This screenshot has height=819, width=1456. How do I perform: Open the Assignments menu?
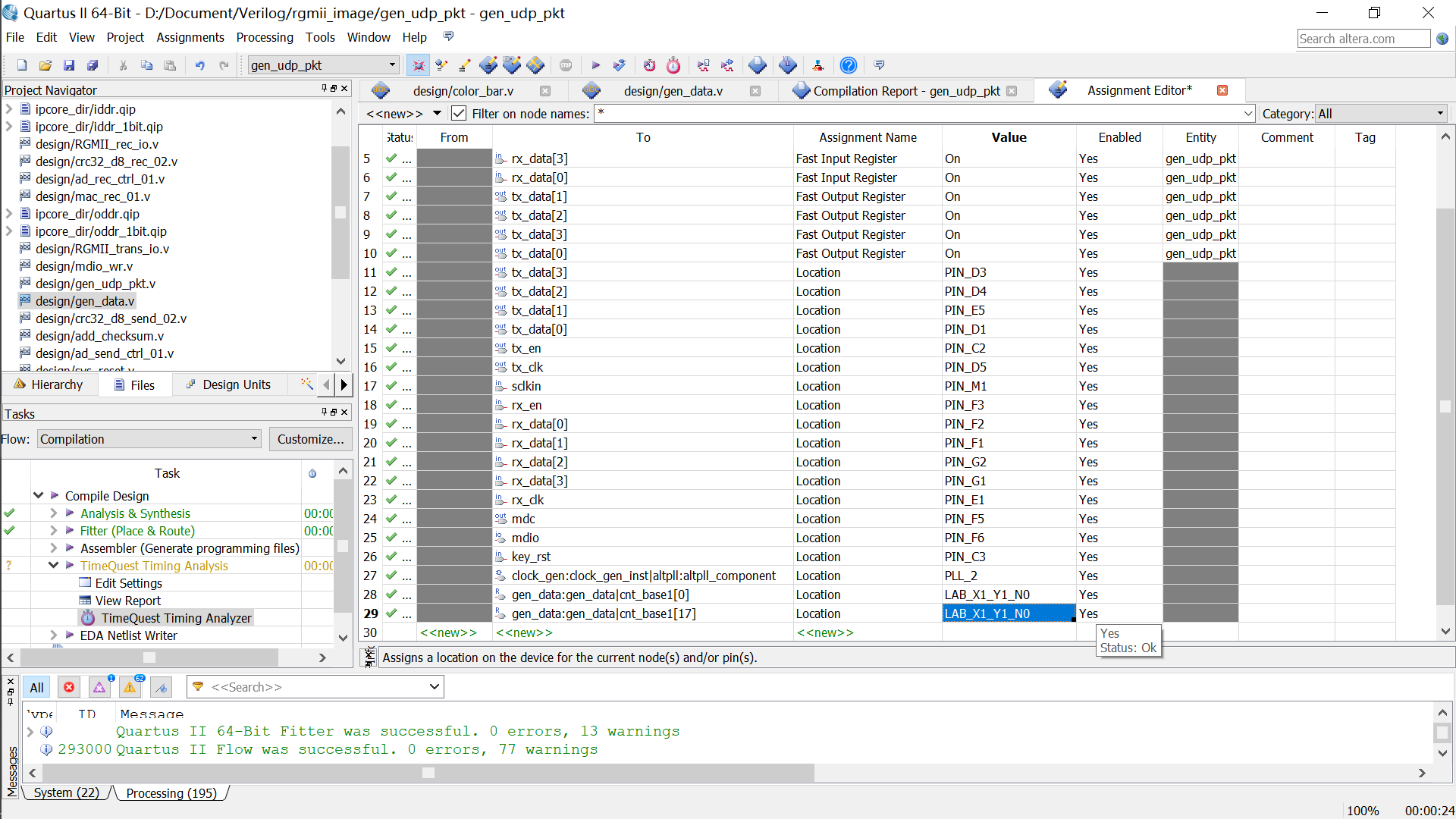[190, 37]
